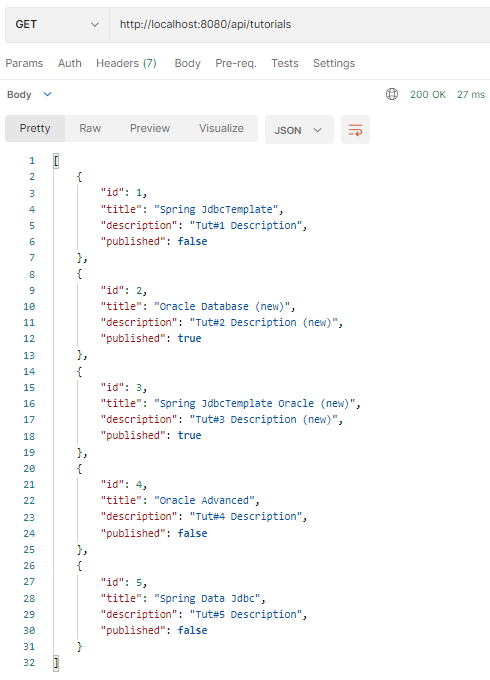The image size is (490, 680).
Task: Click the "Spring JdbcTemplate Oracle (new)" value
Action: click(255, 404)
